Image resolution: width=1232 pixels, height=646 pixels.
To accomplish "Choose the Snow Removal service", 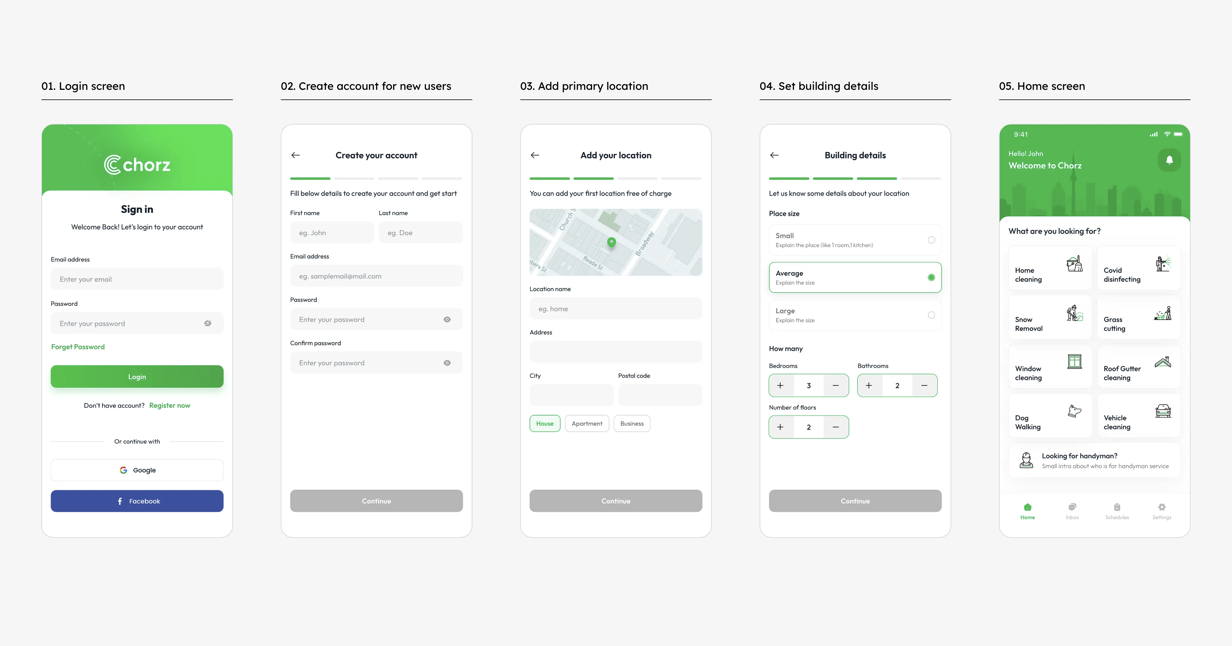I will point(1049,319).
